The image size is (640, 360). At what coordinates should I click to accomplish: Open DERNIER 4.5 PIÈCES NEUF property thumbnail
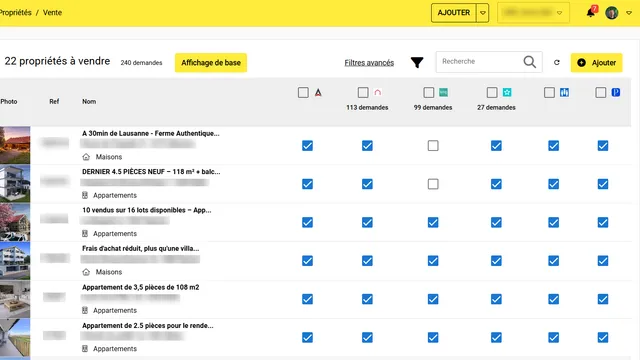(15, 184)
